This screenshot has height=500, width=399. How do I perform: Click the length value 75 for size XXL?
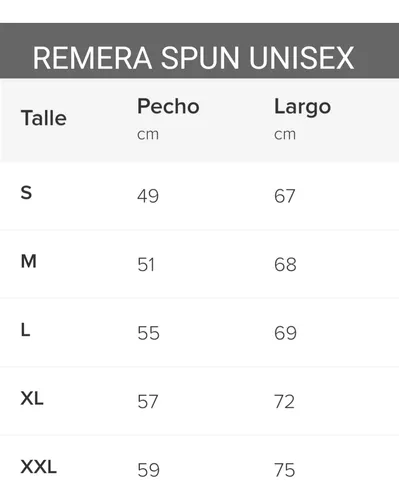pos(285,470)
